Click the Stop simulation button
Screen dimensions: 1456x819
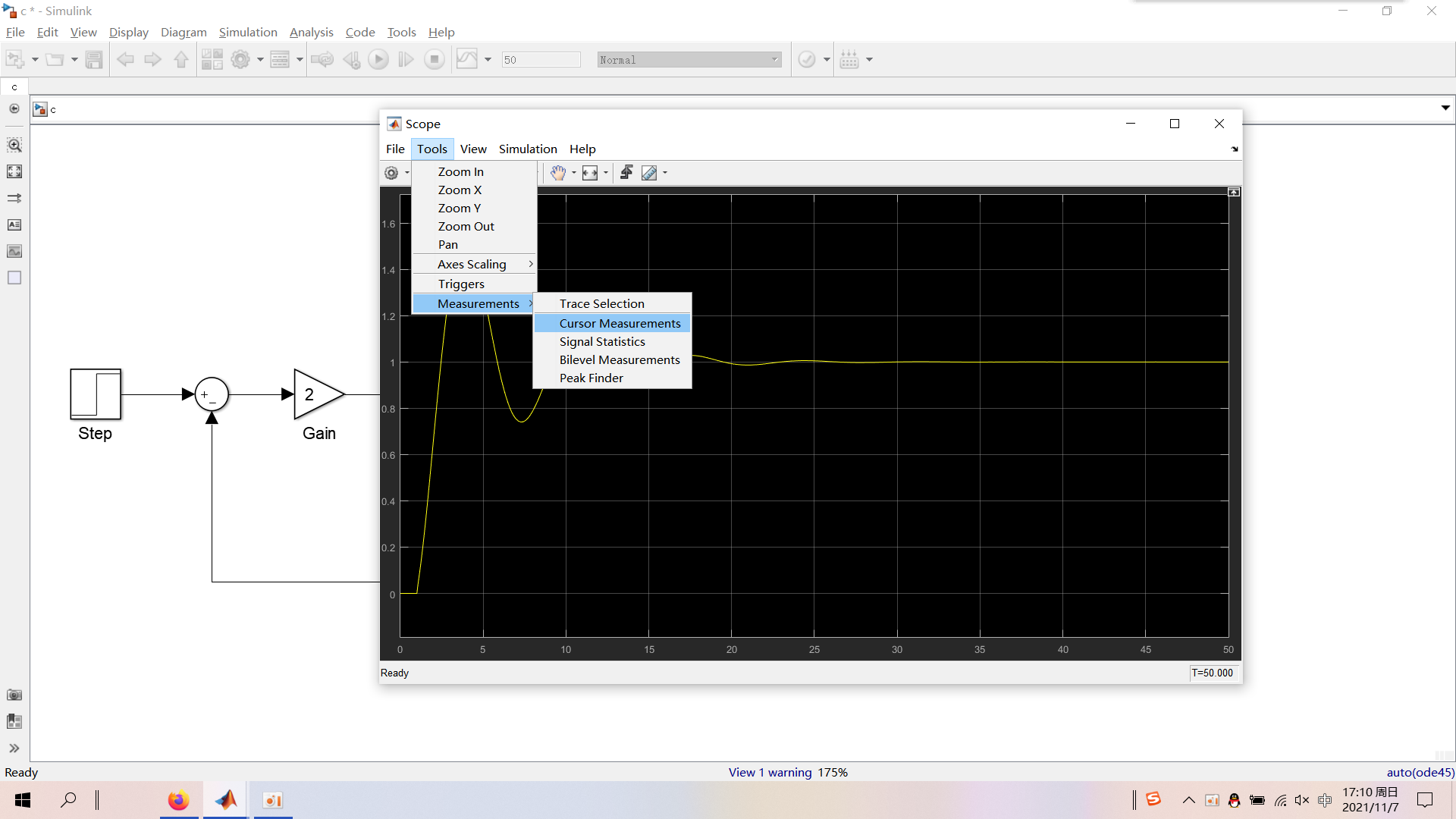[x=435, y=59]
